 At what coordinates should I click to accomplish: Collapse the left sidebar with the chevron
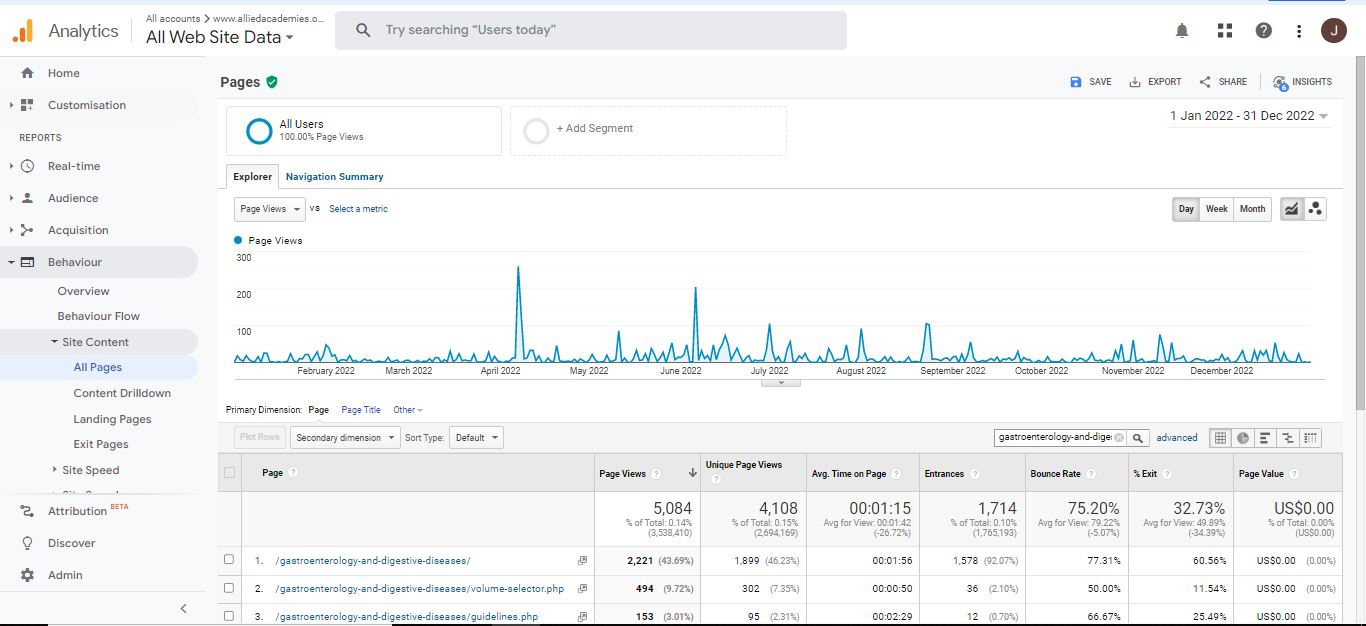(183, 608)
